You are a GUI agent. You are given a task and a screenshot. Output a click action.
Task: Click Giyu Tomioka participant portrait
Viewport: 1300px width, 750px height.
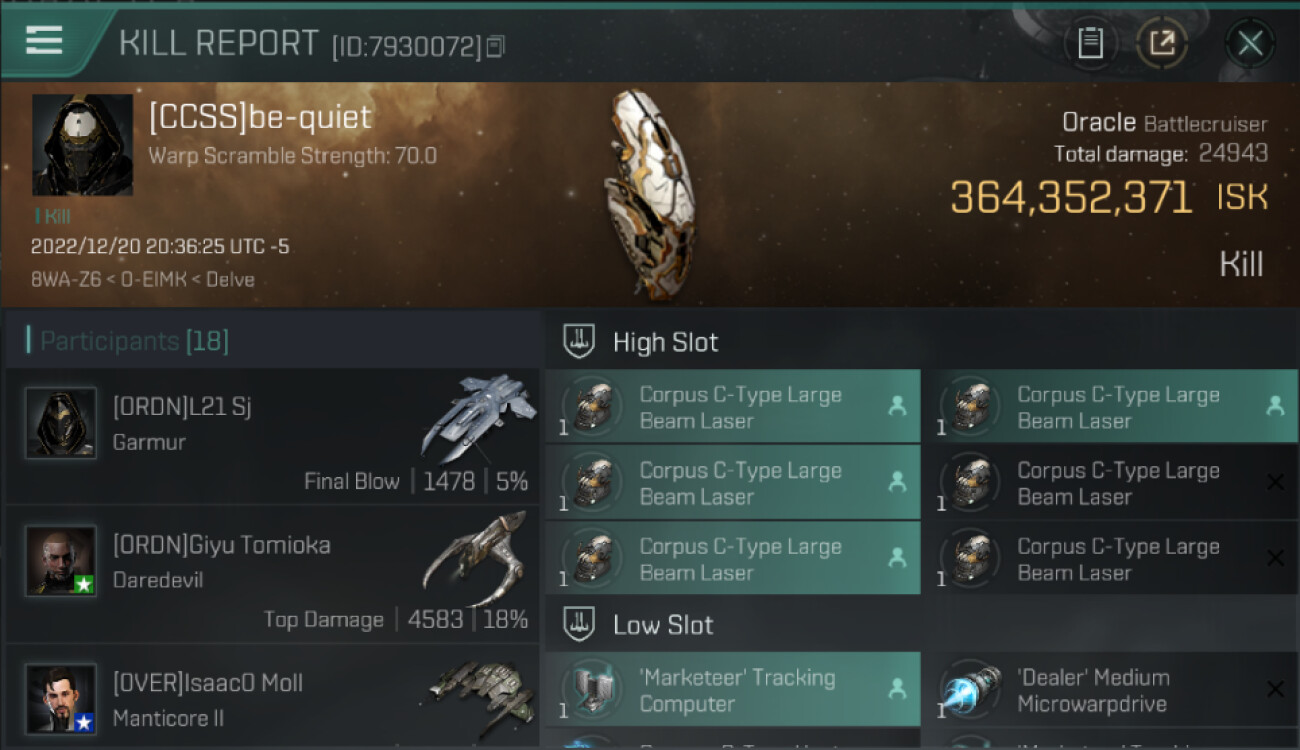[61, 561]
